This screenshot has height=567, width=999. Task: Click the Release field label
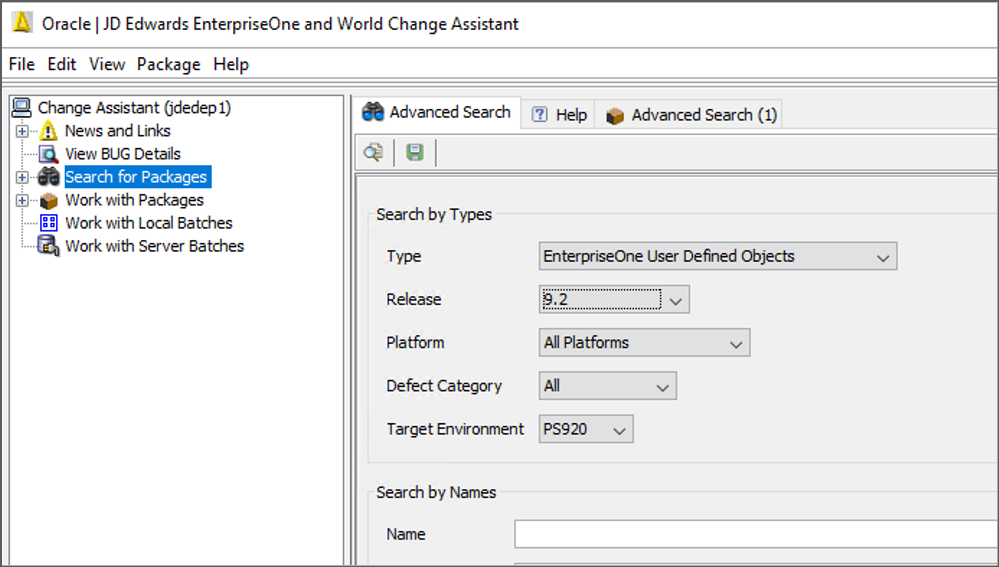413,299
